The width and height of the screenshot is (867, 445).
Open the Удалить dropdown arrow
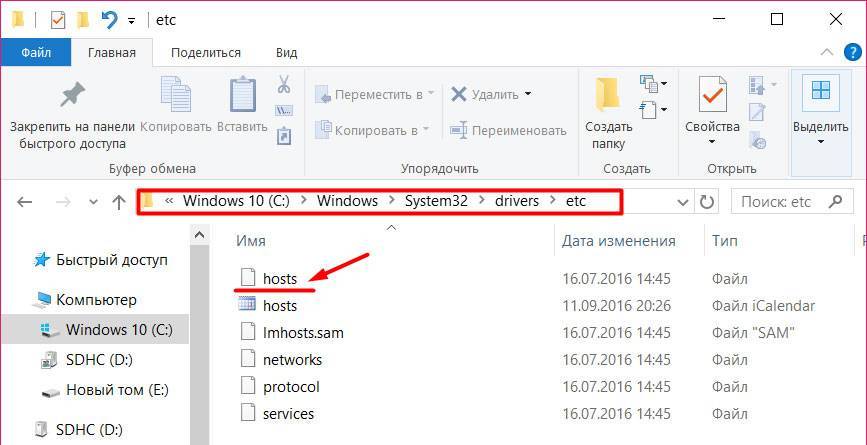[x=527, y=93]
